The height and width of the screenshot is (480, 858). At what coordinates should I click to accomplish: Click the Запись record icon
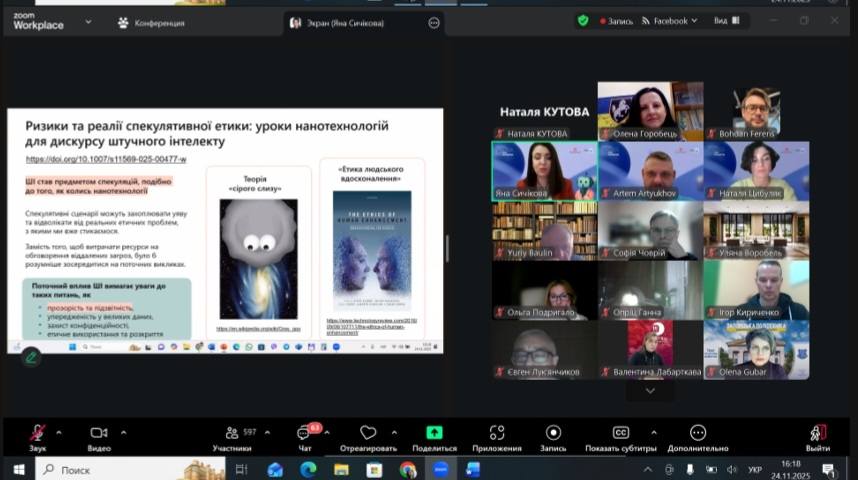553,433
